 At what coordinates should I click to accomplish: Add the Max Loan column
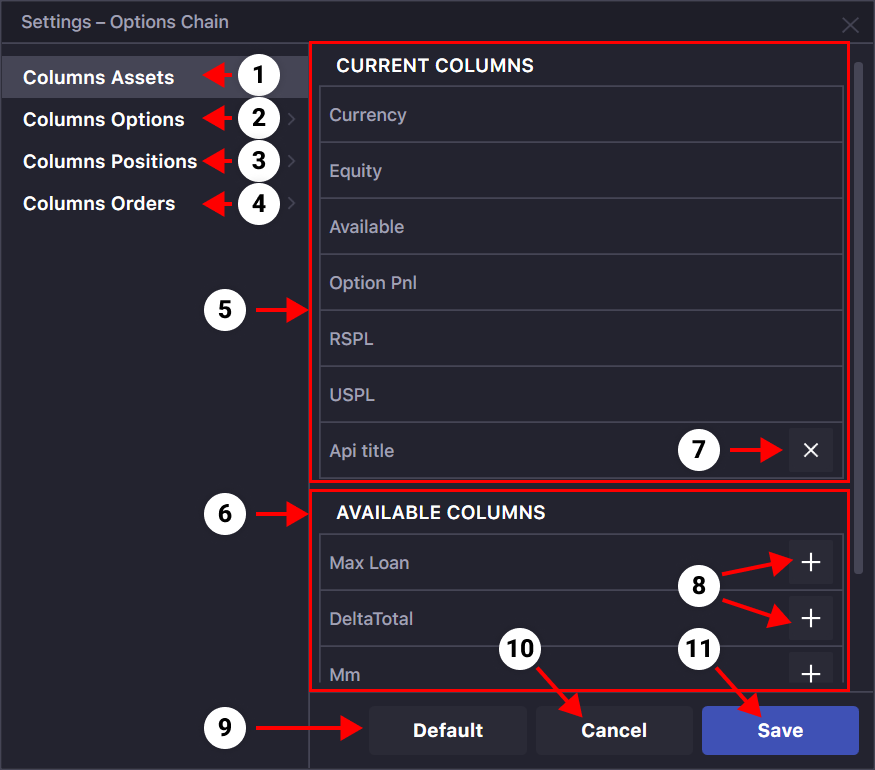pos(810,562)
